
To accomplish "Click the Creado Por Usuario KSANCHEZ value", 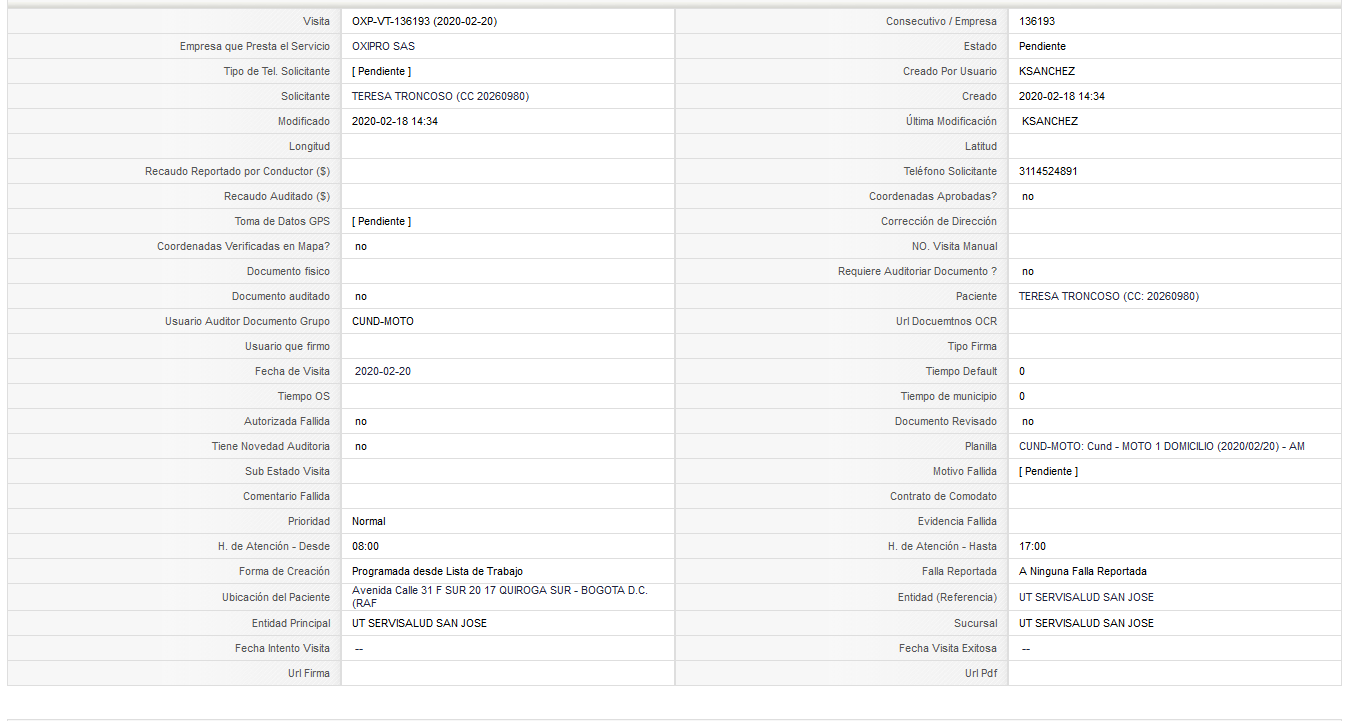I will pyautogui.click(x=1047, y=71).
